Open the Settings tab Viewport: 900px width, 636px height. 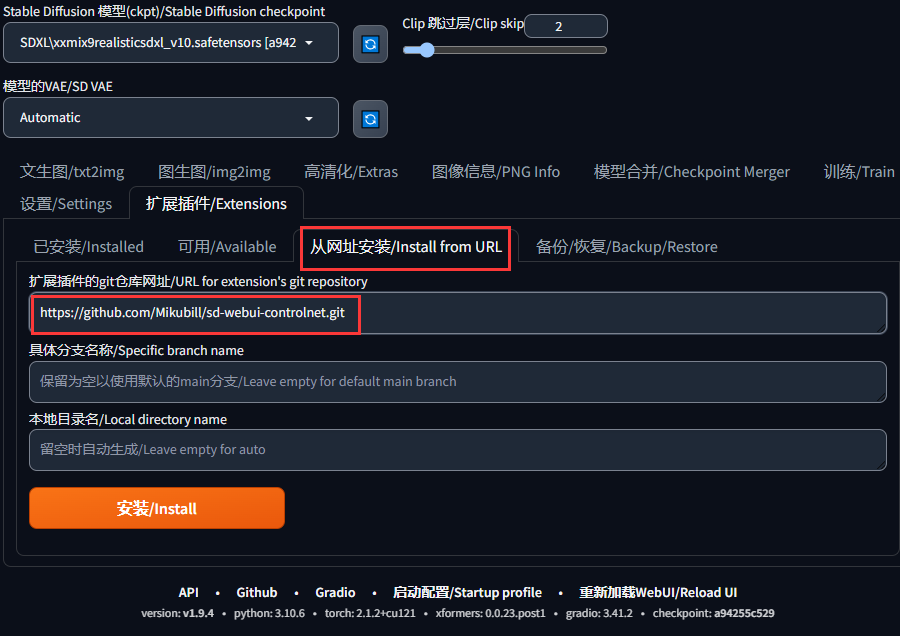tap(66, 204)
